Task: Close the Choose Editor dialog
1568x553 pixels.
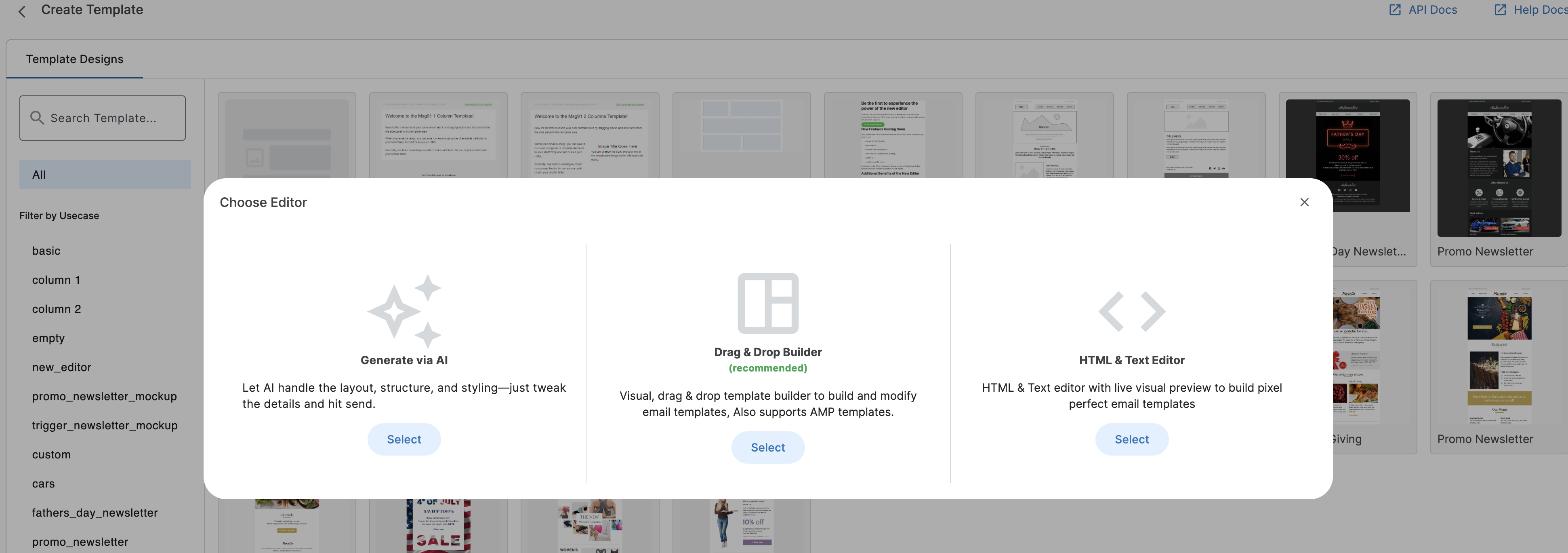Action: [1304, 202]
